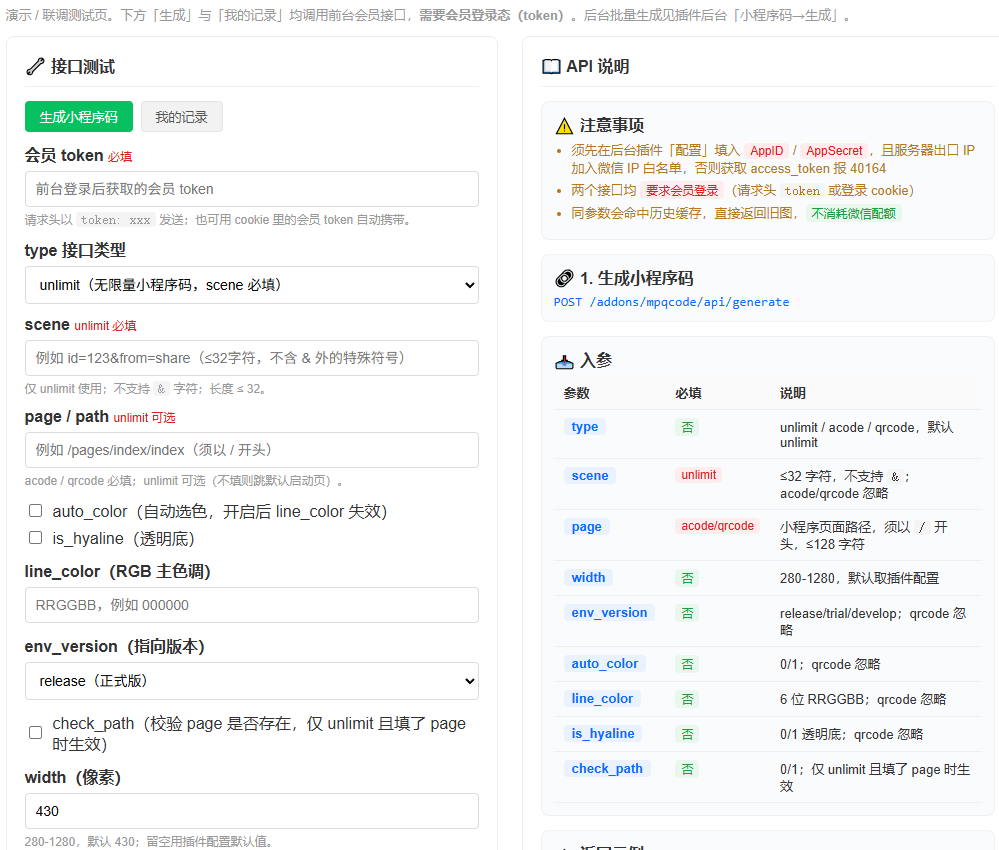Focus the line_color RGB input field
999x850 pixels.
click(x=252, y=605)
